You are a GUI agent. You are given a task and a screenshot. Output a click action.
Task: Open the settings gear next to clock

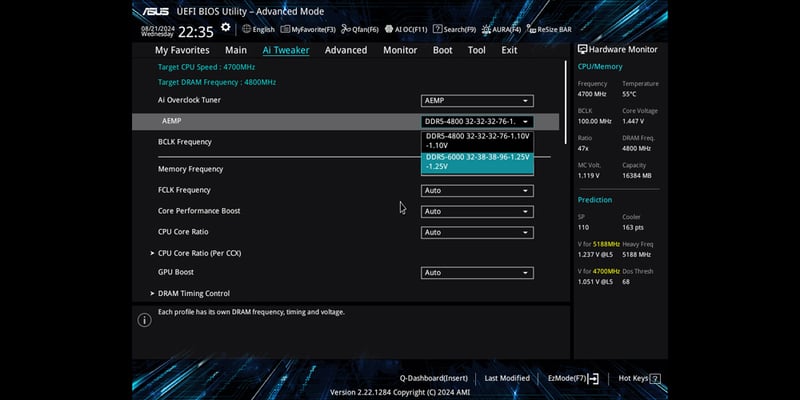[226, 27]
